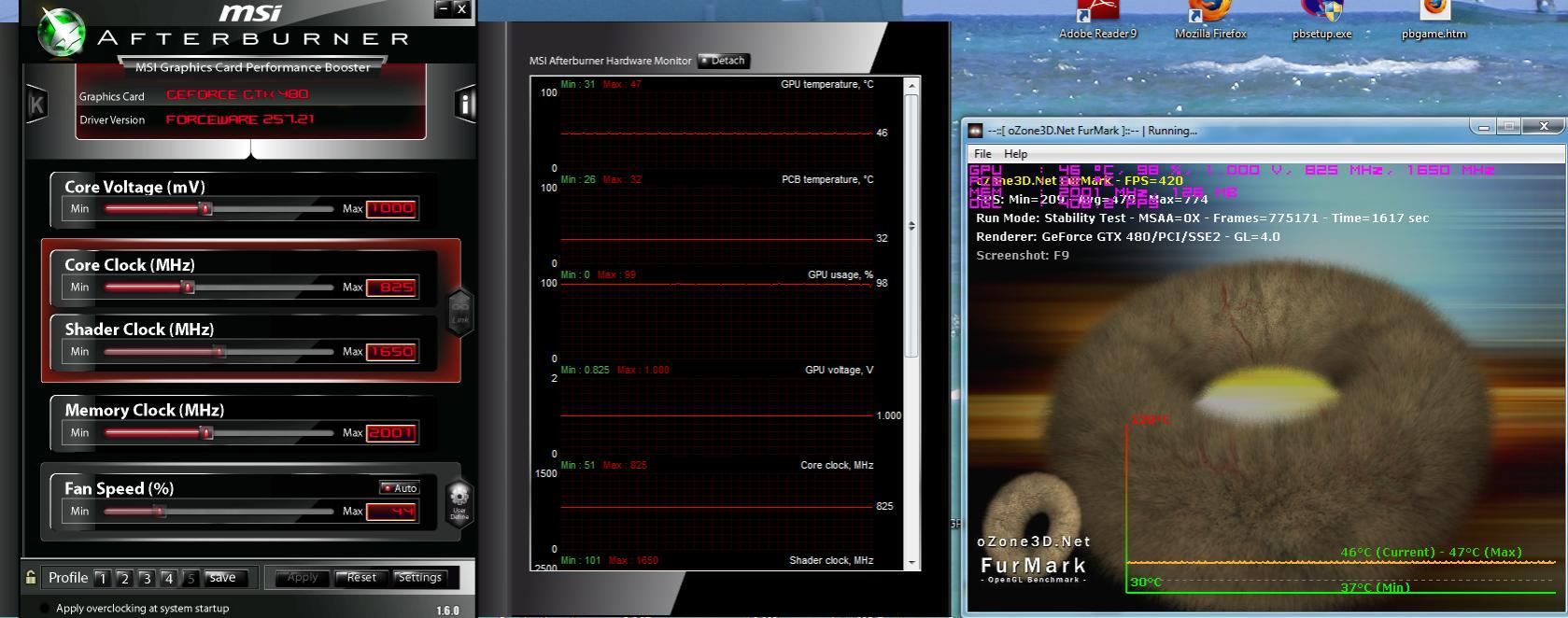Viewport: 1568px width, 618px height.
Task: Select profile slot 1
Action: pyautogui.click(x=102, y=579)
